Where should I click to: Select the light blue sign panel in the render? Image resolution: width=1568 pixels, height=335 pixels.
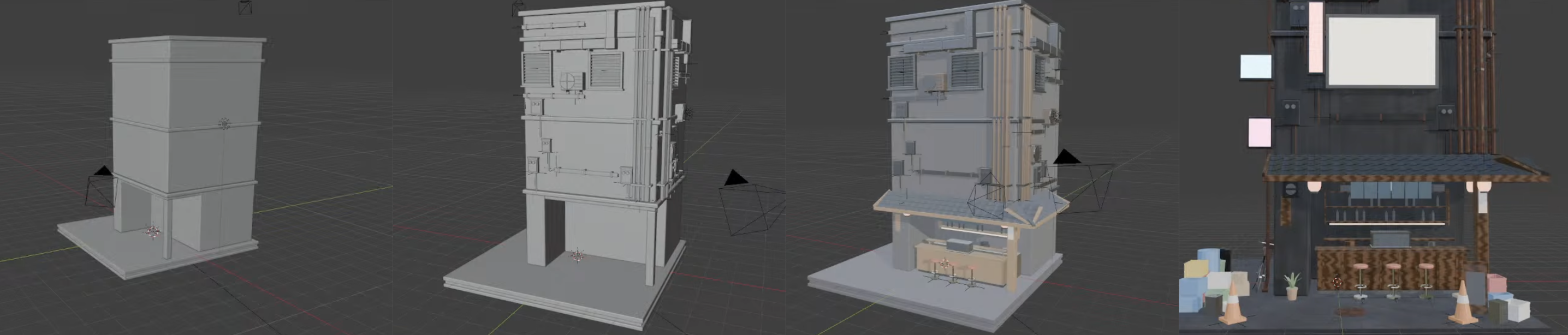(x=1256, y=67)
